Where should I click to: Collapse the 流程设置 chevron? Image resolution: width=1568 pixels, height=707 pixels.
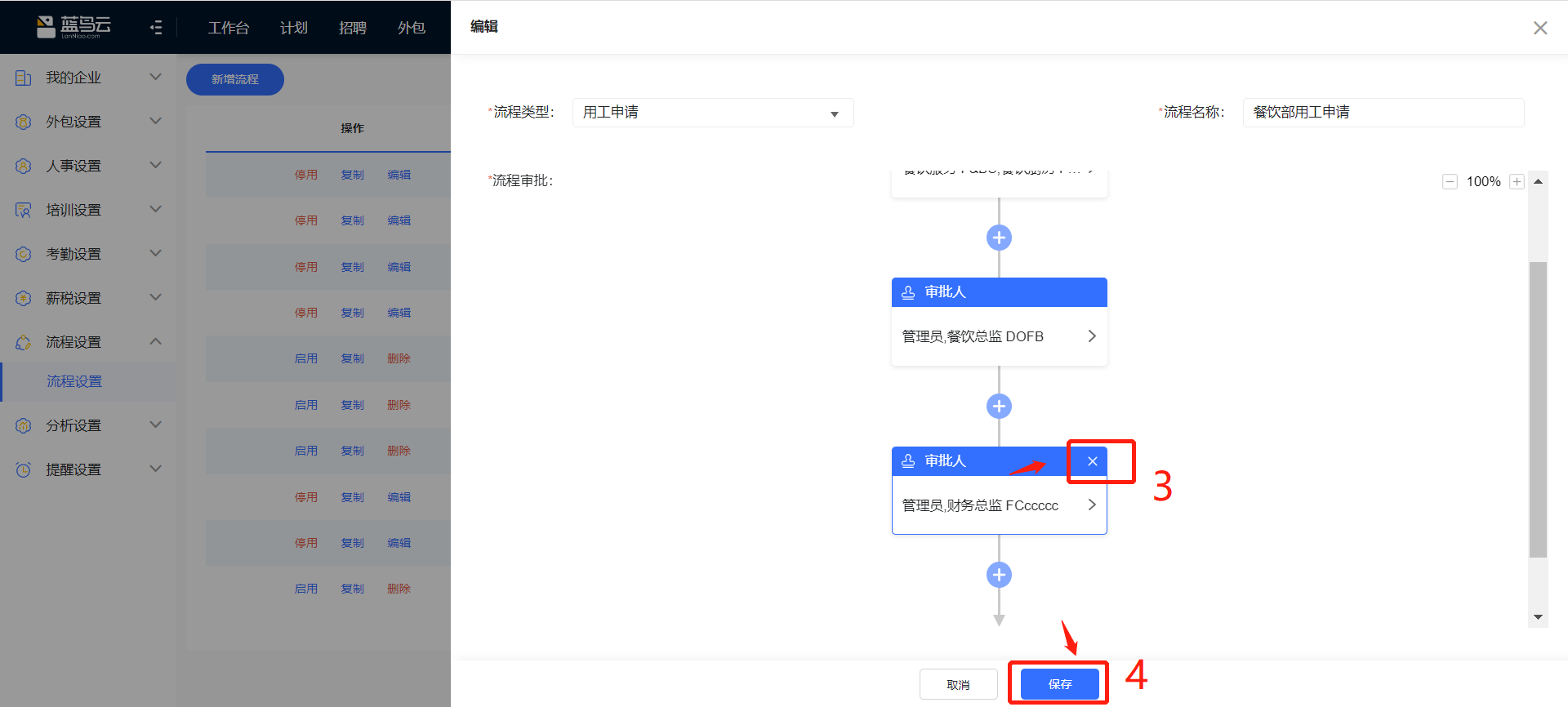(x=155, y=341)
